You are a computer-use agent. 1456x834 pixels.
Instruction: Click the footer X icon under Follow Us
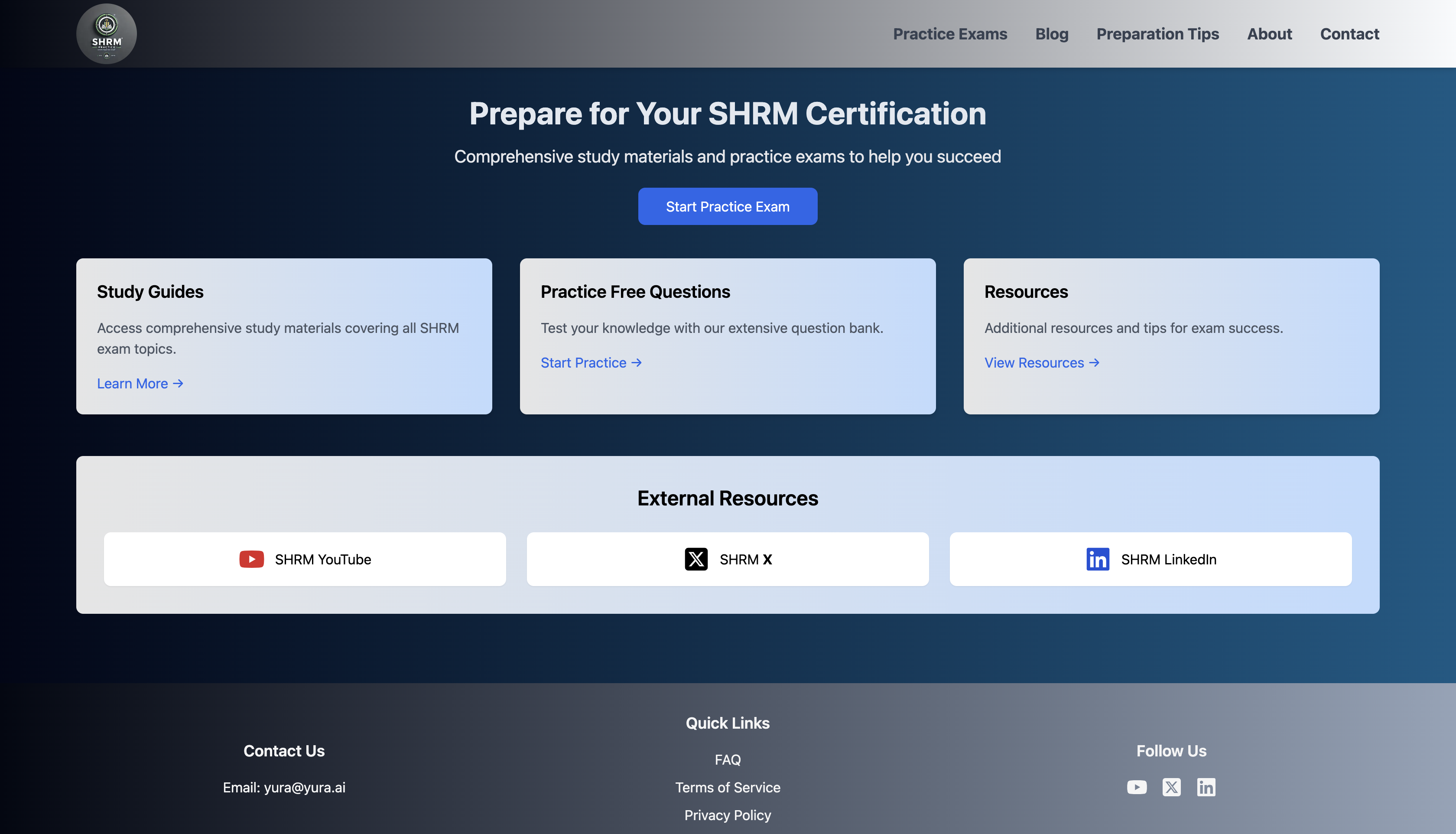[1171, 787]
